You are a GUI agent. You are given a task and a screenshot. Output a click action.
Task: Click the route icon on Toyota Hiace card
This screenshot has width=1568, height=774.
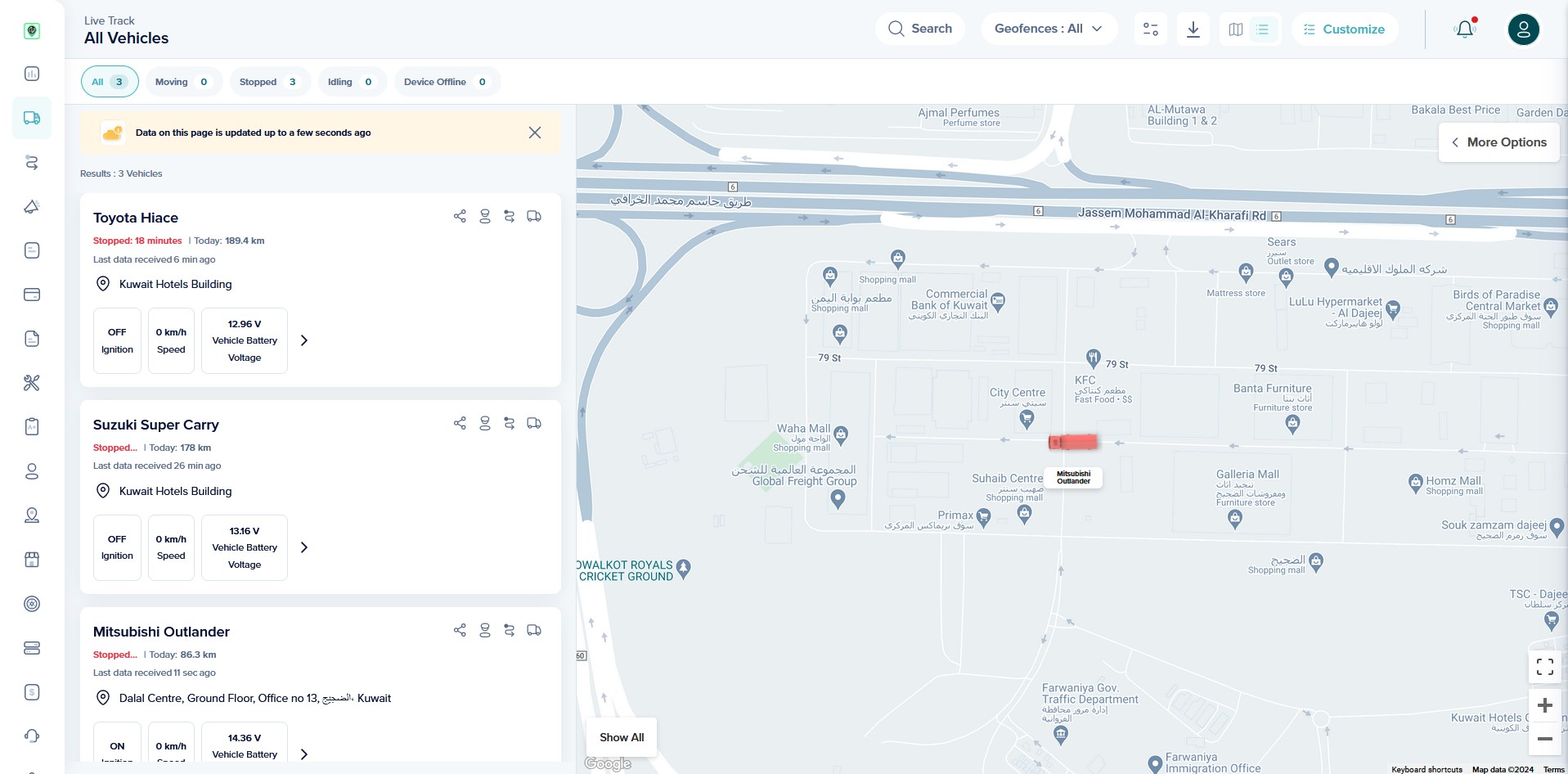(x=510, y=216)
